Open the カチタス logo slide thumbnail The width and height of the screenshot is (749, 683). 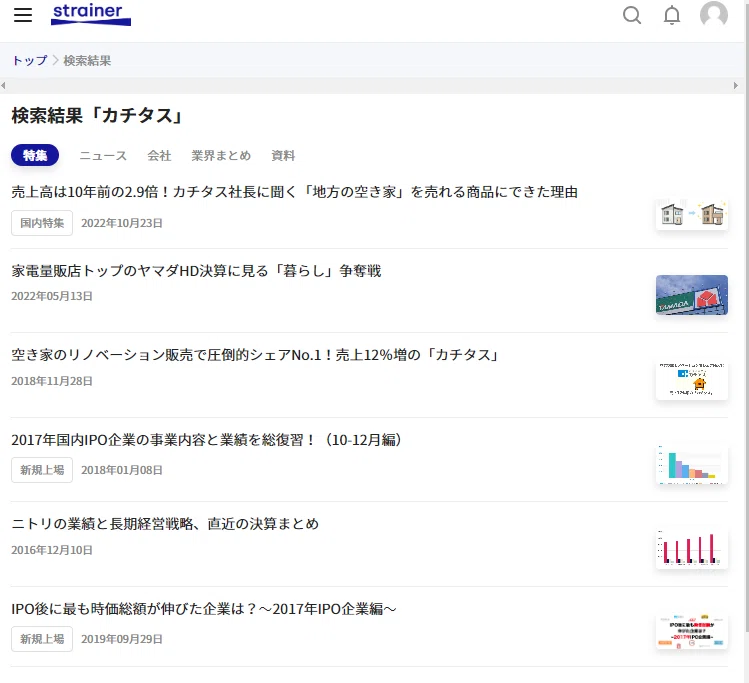[x=692, y=380]
